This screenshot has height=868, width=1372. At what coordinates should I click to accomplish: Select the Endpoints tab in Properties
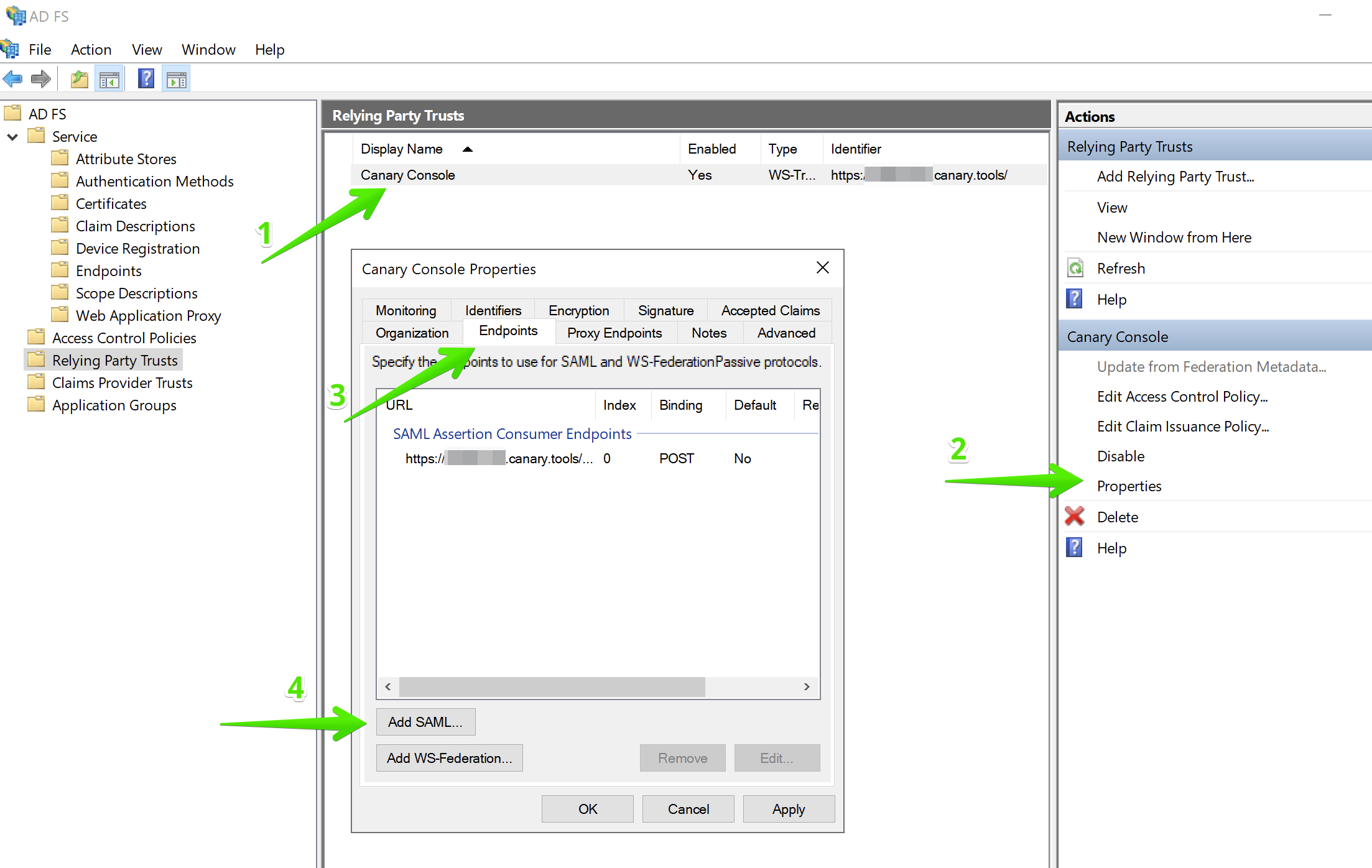click(508, 331)
